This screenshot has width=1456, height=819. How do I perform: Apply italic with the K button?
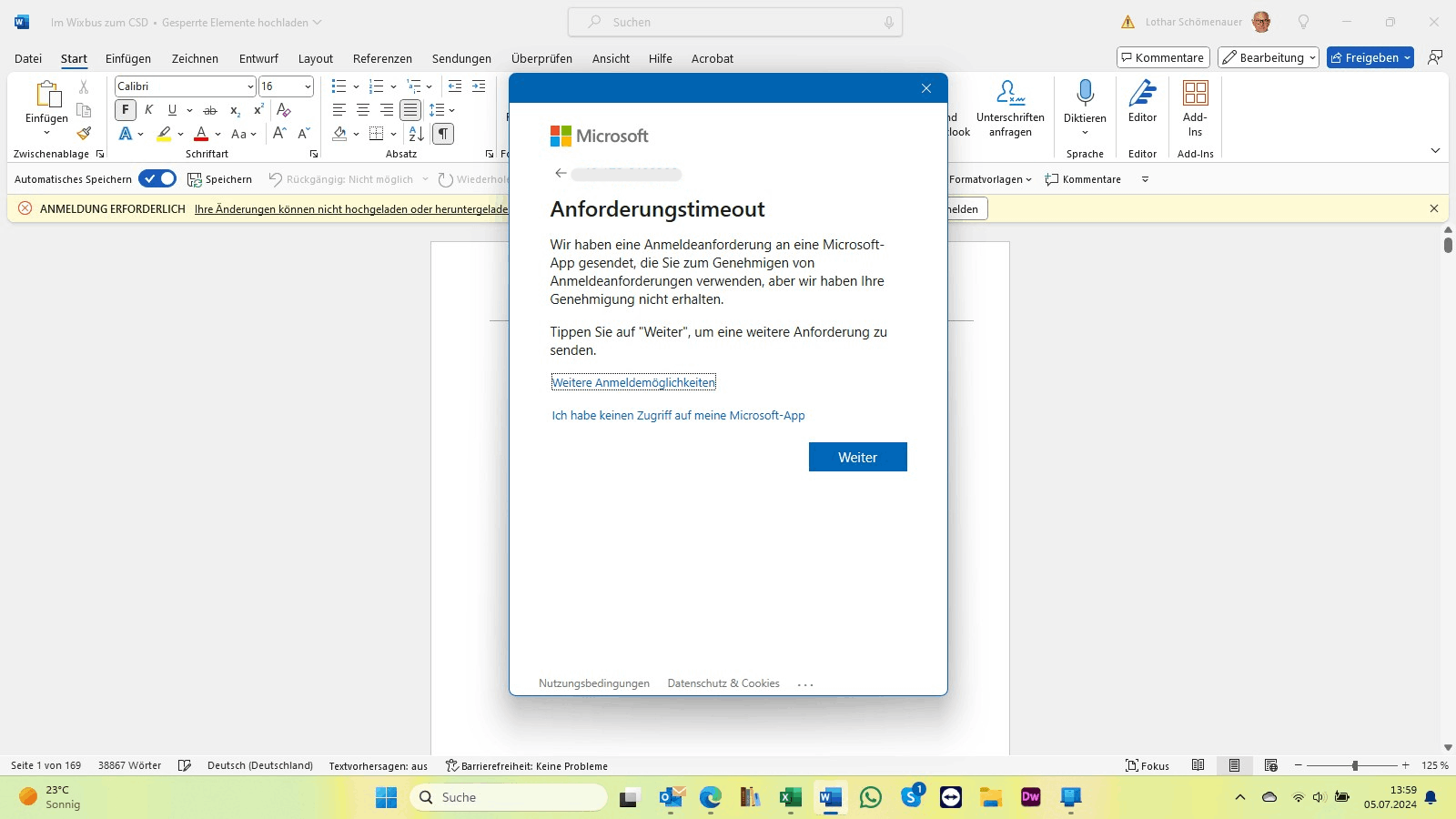(x=149, y=110)
